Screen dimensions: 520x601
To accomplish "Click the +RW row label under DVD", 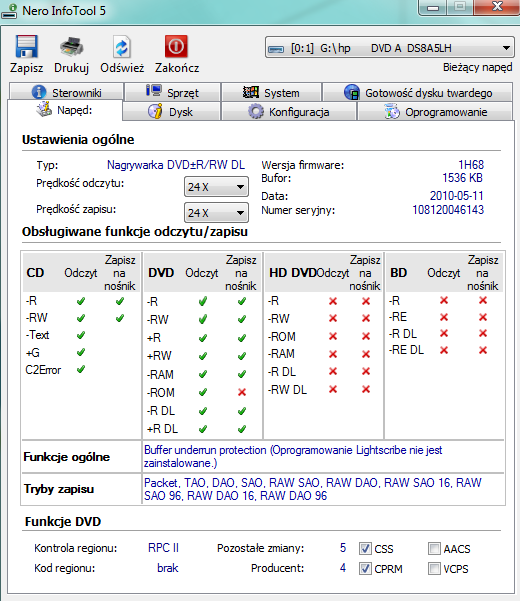I will point(159,356).
